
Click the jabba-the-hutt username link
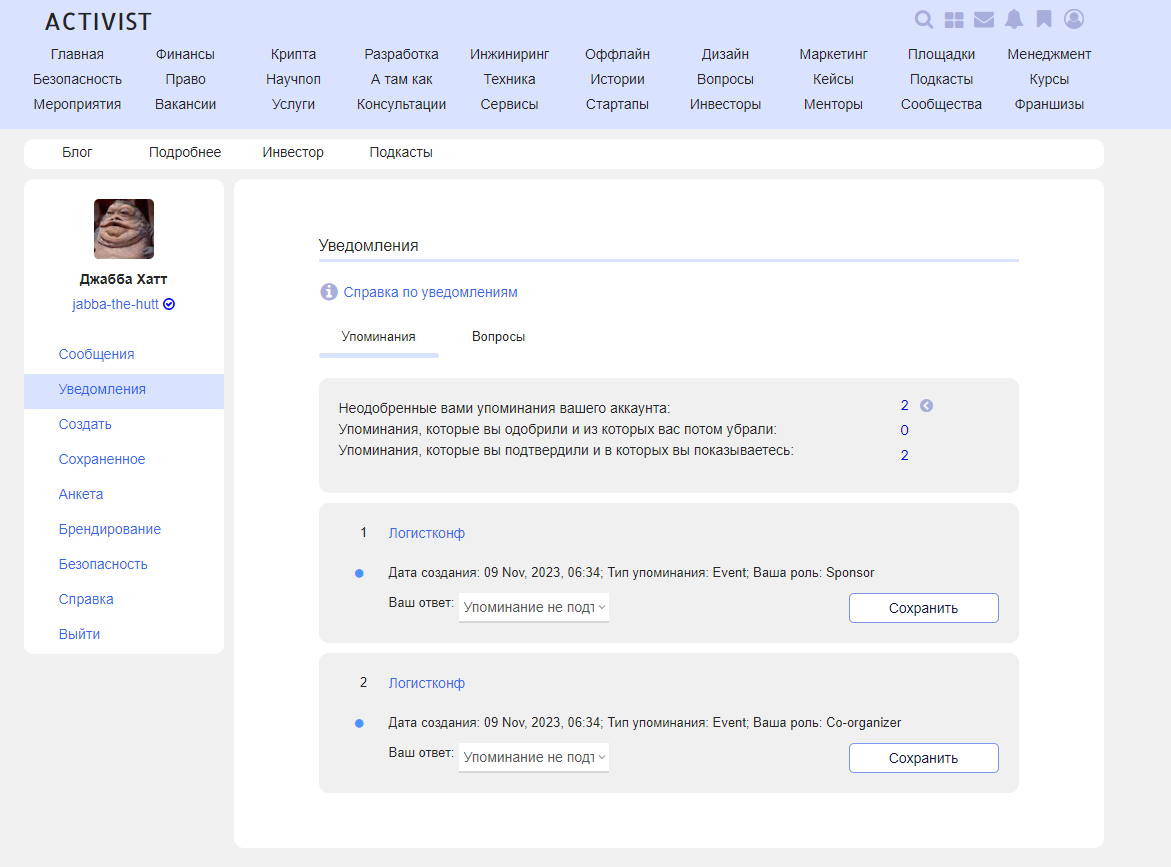(x=115, y=304)
